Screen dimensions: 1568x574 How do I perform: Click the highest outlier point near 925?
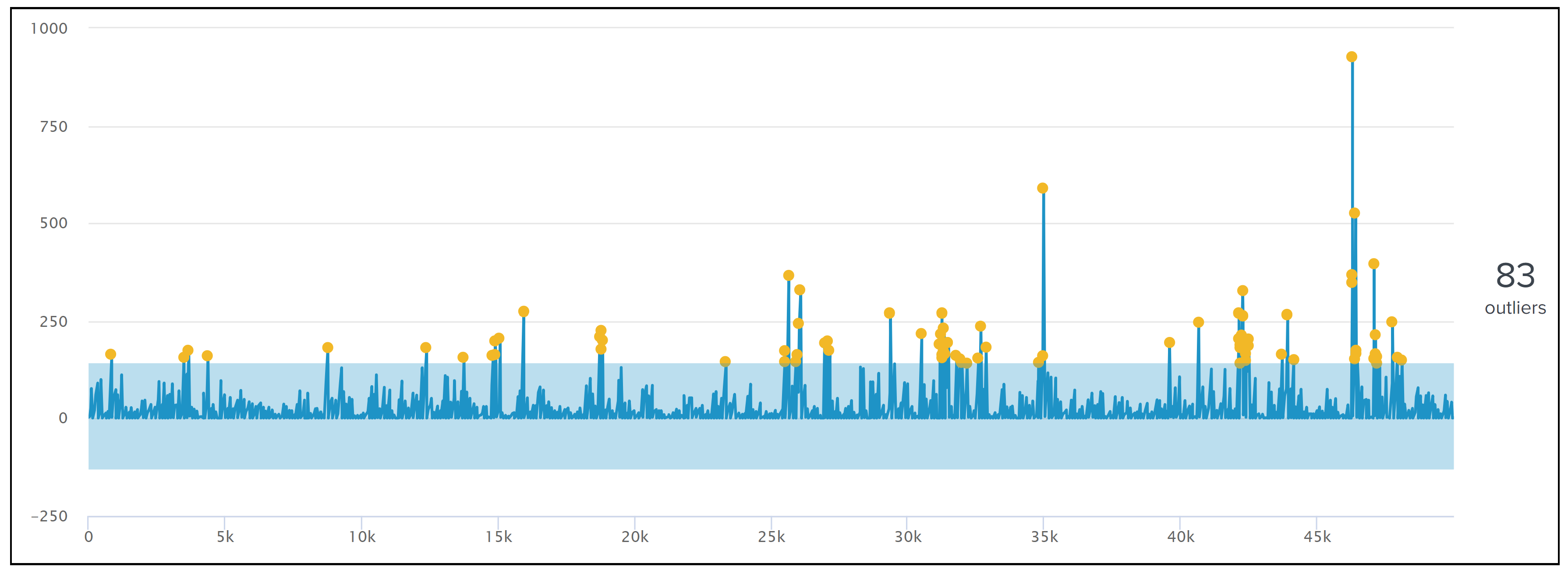1351,57
